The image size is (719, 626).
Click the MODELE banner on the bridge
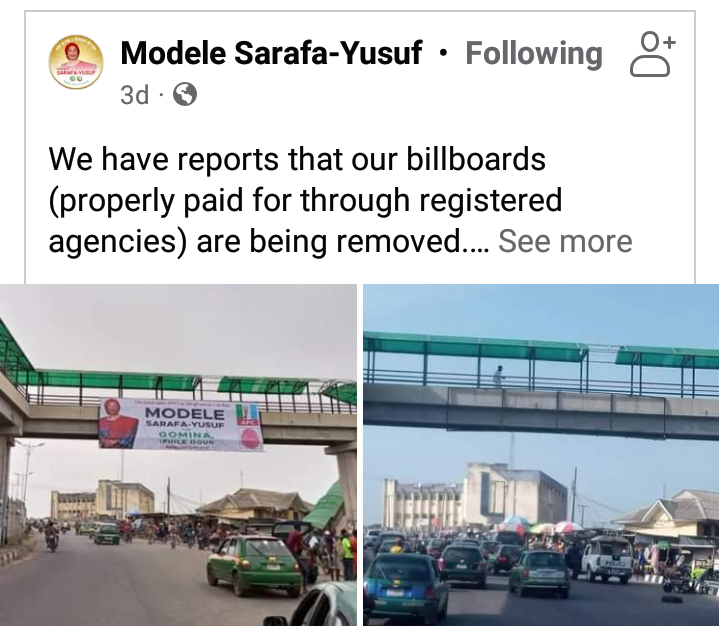pyautogui.click(x=181, y=424)
